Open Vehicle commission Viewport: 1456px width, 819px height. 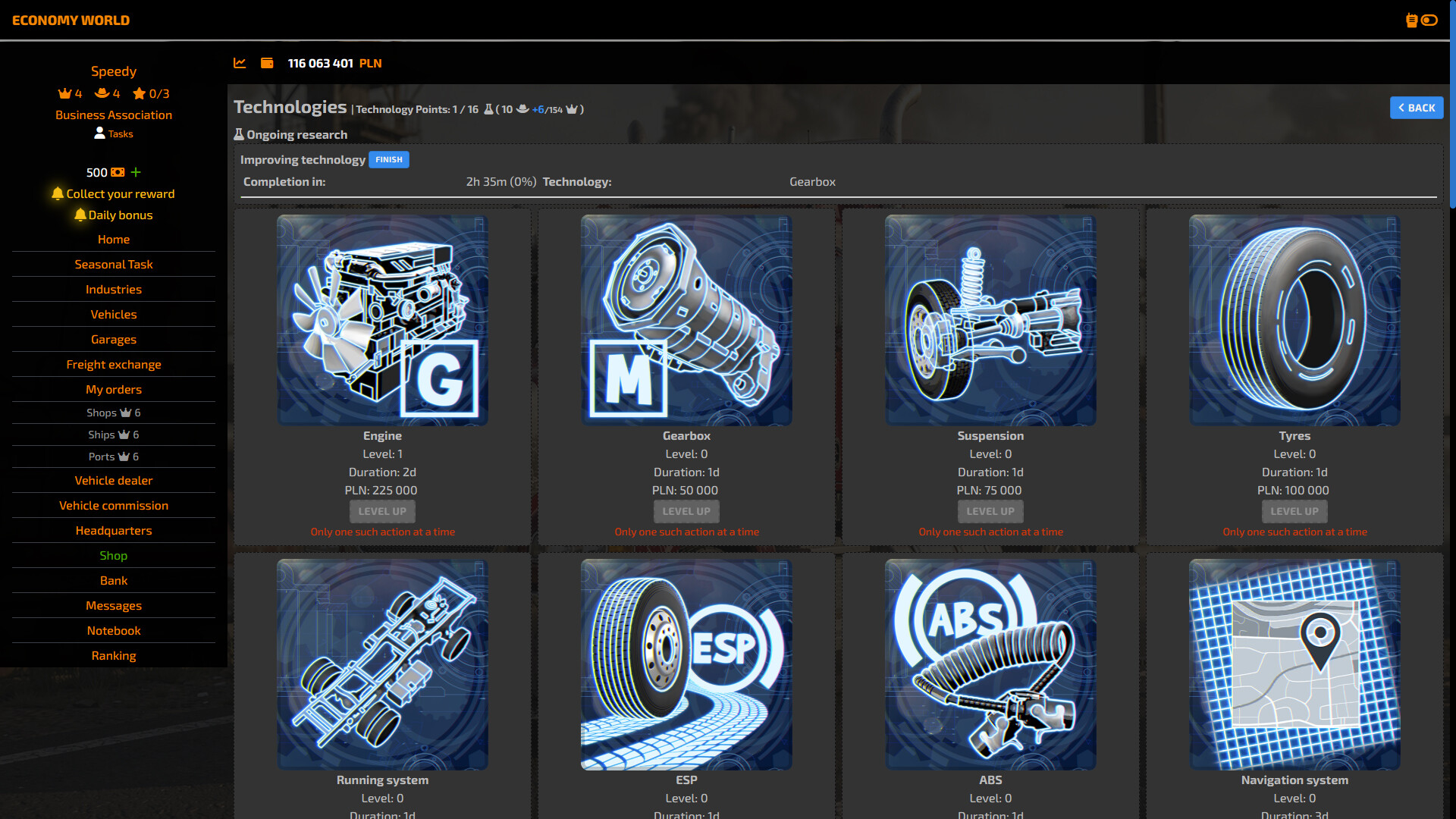(114, 505)
